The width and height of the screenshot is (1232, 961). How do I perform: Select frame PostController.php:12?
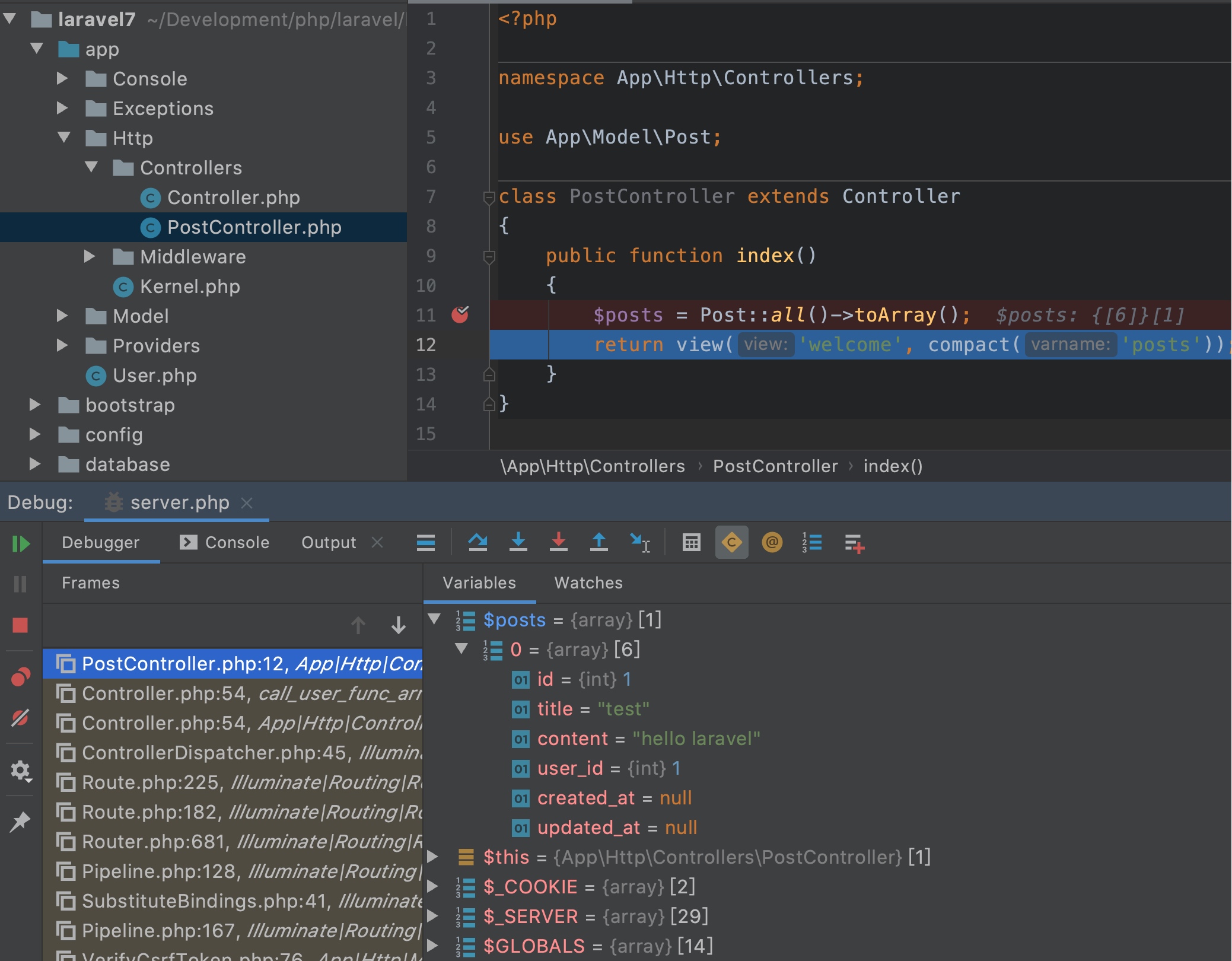[233, 663]
